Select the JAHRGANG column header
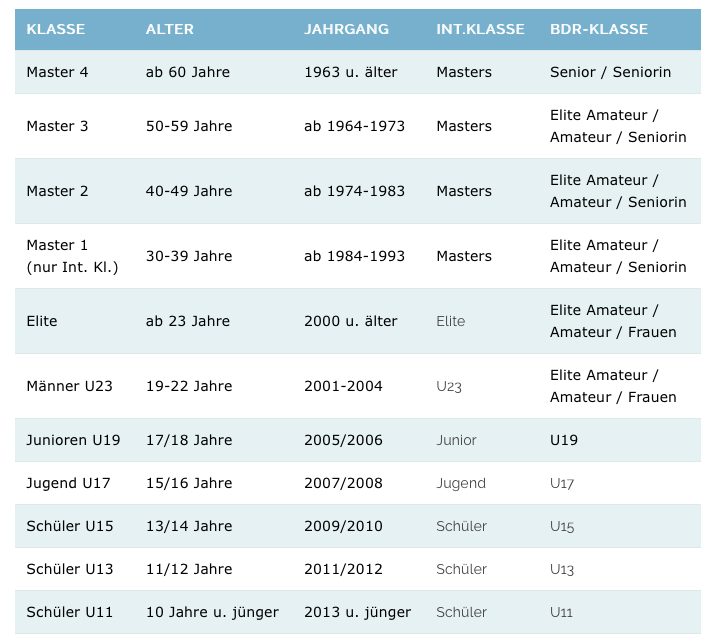Image resolution: width=717 pixels, height=642 pixels. pos(346,29)
